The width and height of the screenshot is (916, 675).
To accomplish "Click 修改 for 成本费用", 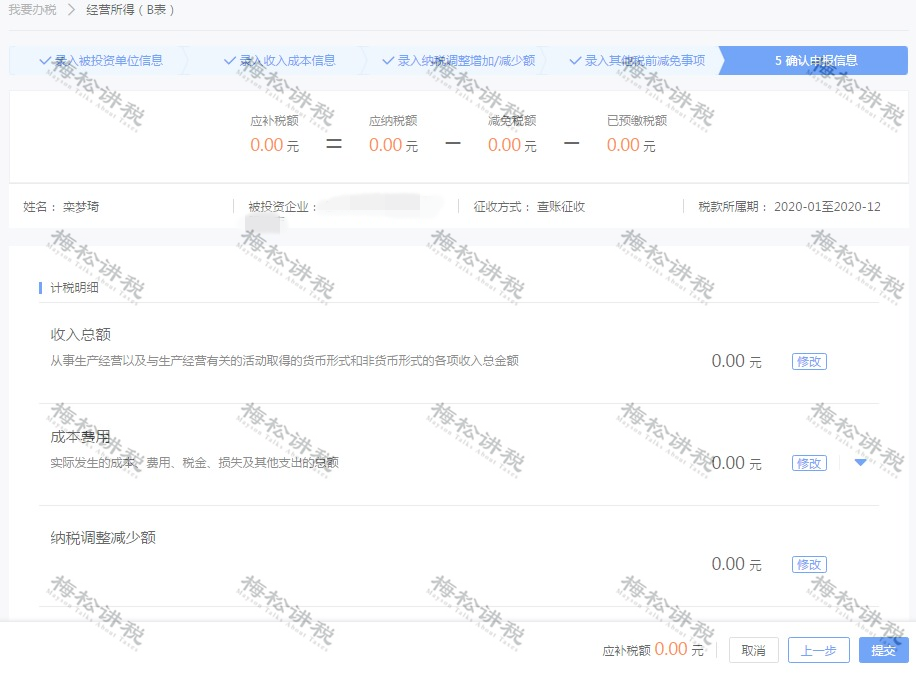I will point(809,463).
